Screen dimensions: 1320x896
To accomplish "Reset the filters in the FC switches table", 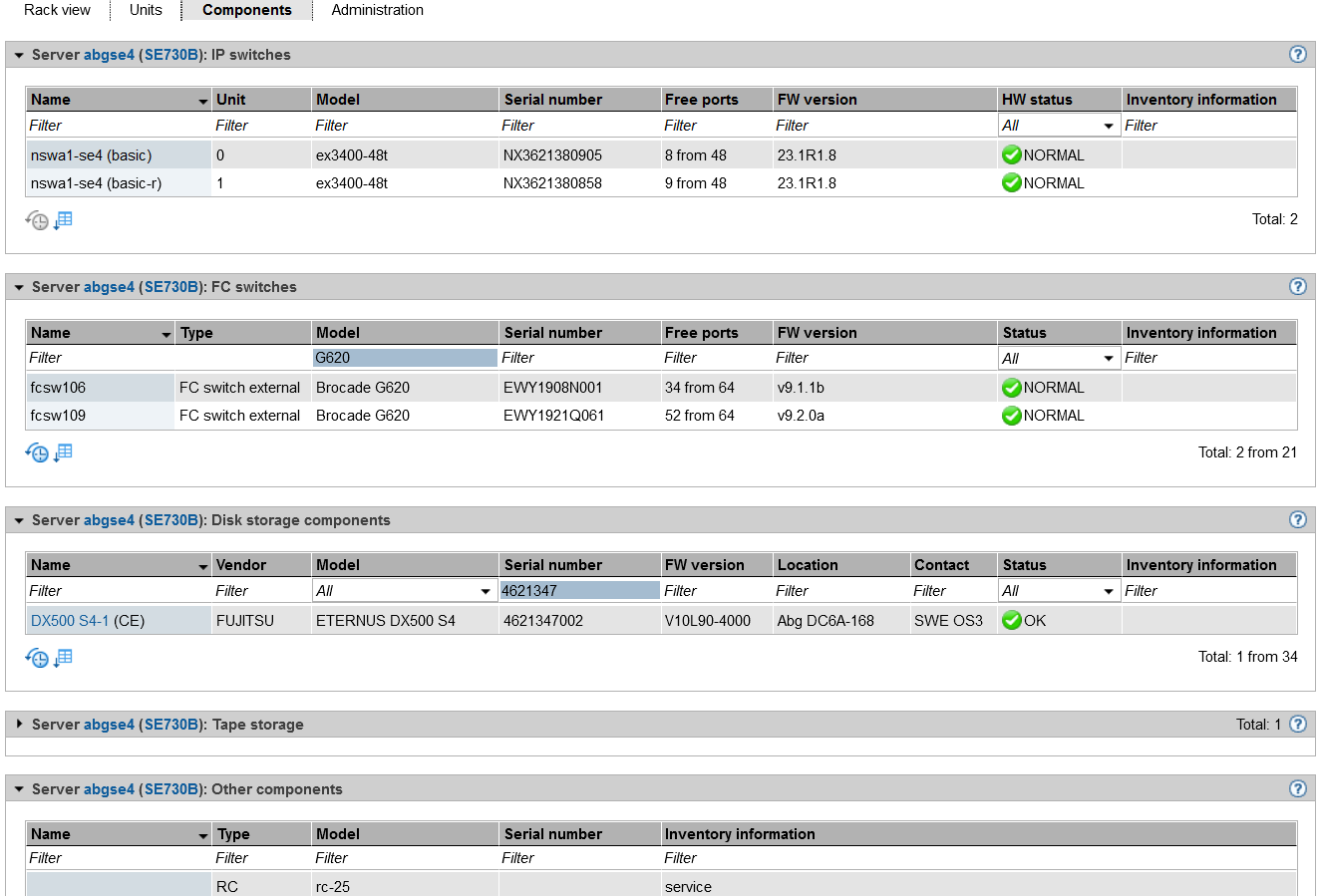I will click(37, 453).
